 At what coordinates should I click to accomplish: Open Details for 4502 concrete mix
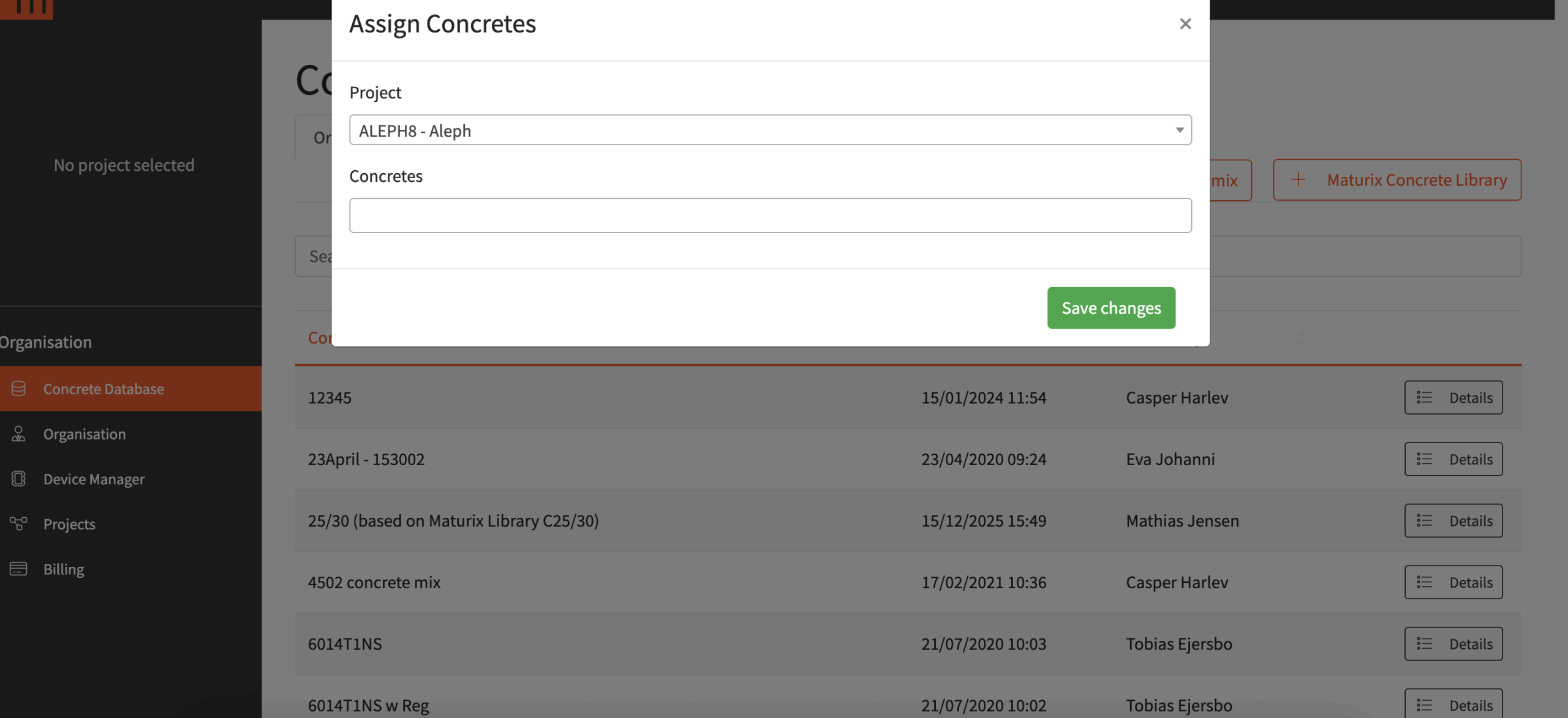(1453, 582)
